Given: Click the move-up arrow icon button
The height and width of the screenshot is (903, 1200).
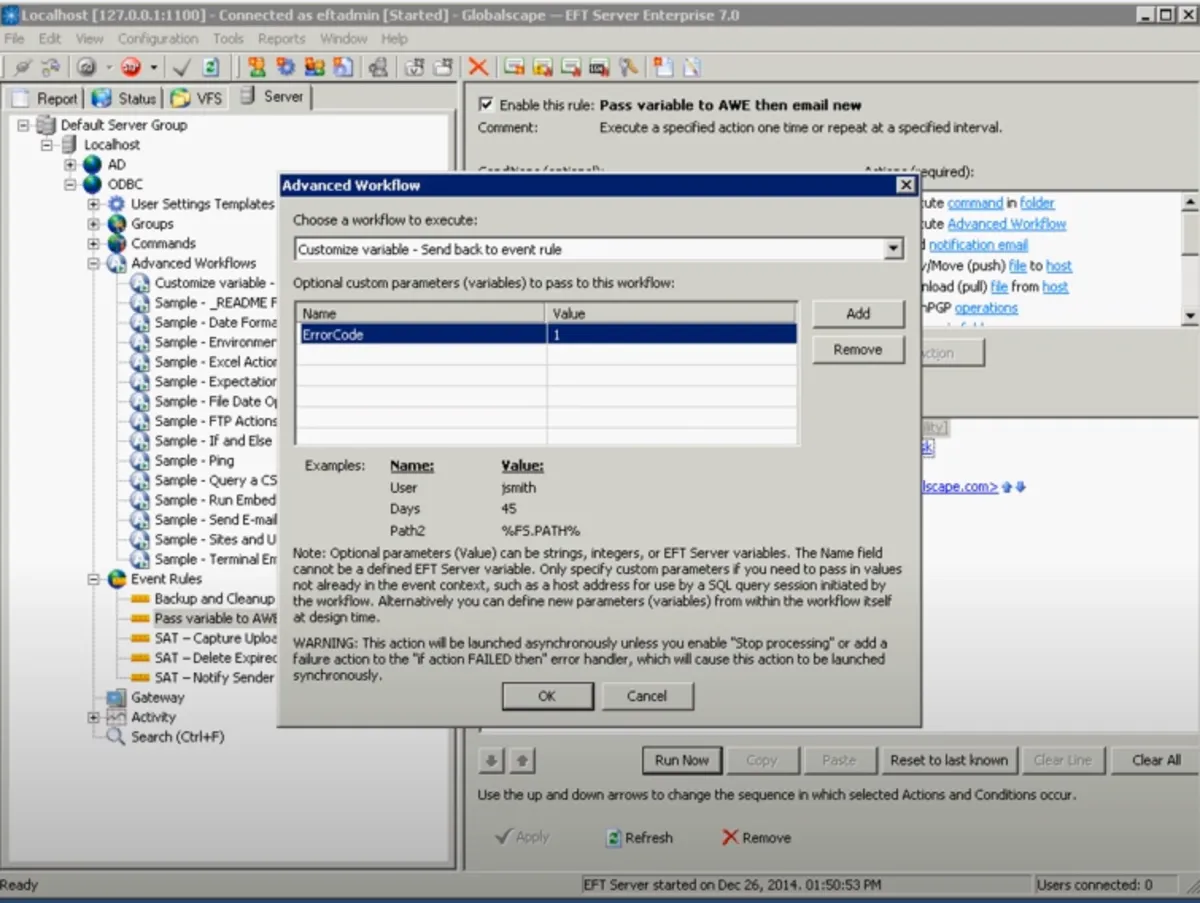Looking at the screenshot, I should click(x=521, y=760).
